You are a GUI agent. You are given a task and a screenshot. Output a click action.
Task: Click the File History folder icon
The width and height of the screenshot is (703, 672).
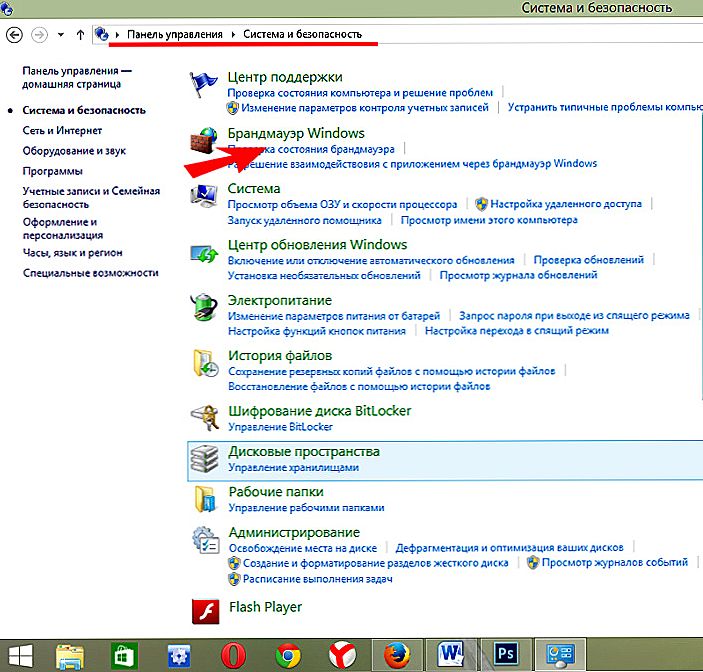click(x=206, y=363)
